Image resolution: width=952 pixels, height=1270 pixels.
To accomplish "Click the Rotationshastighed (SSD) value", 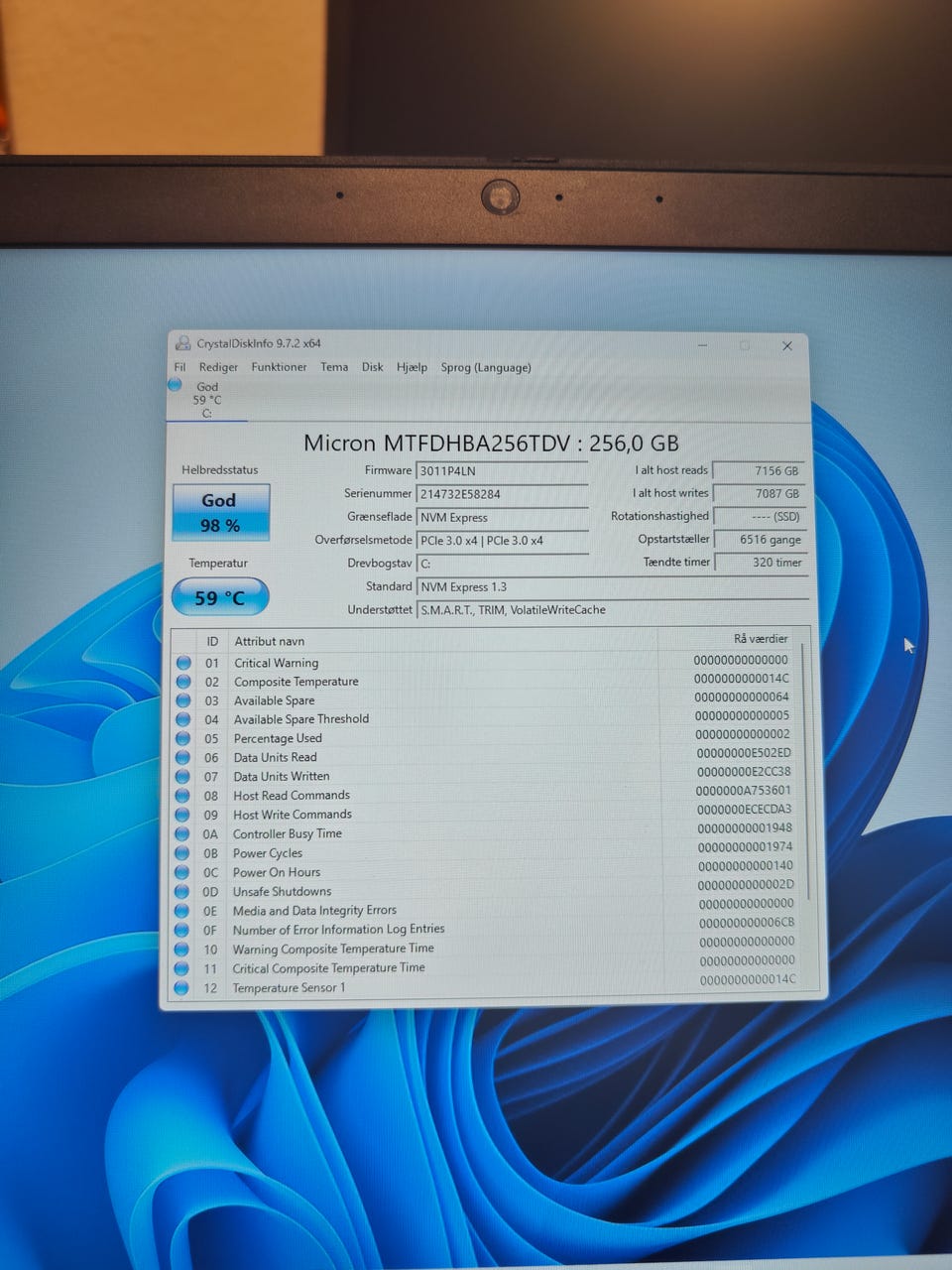I will click(x=759, y=516).
